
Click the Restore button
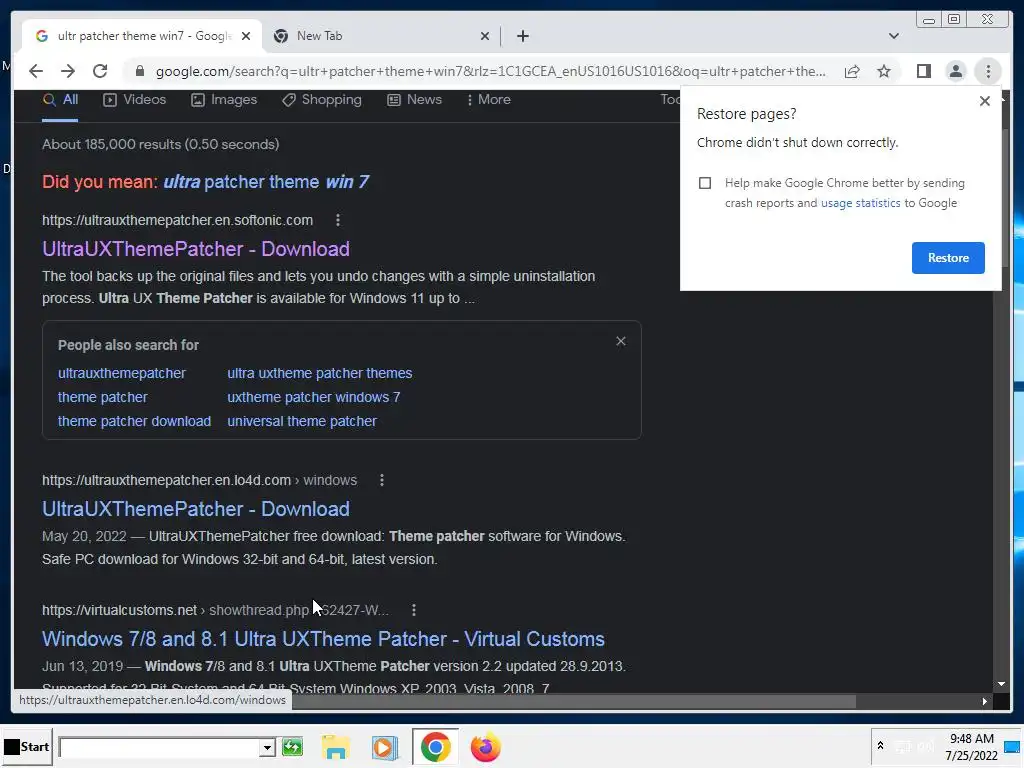pos(948,258)
